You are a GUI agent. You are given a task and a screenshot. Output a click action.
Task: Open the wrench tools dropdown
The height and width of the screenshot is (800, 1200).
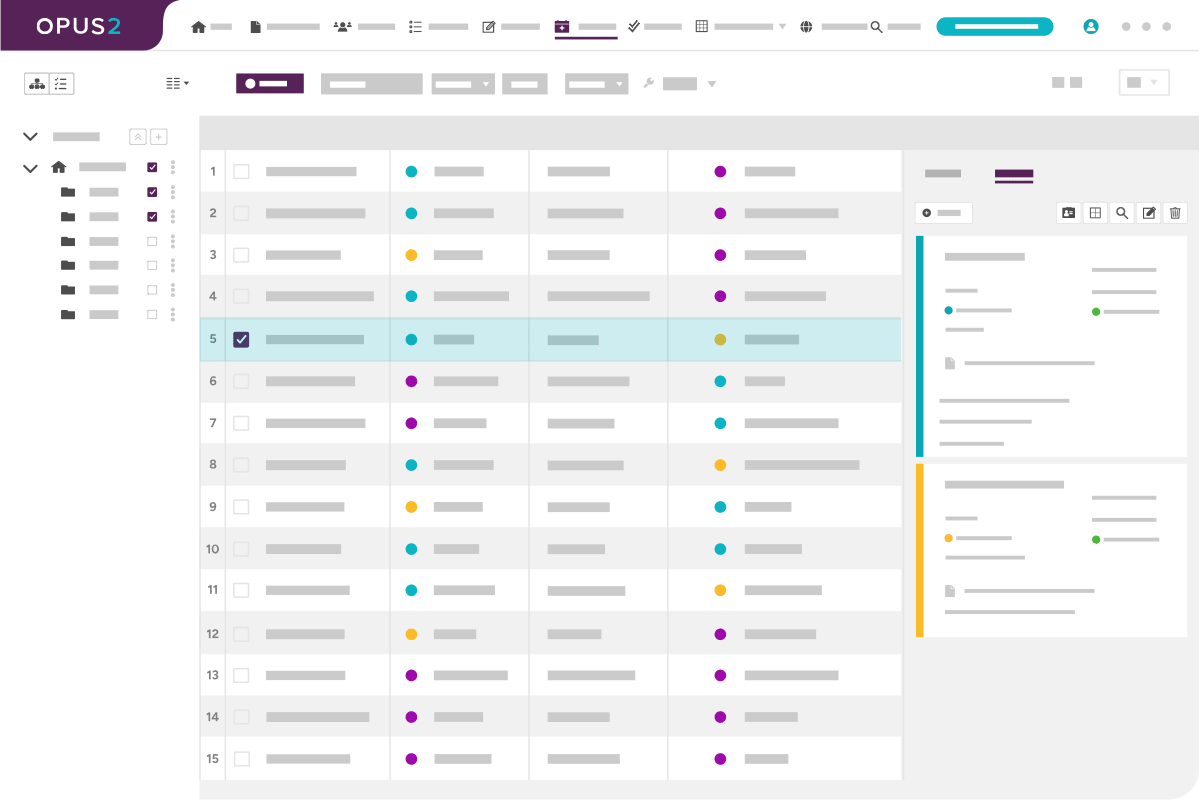679,84
